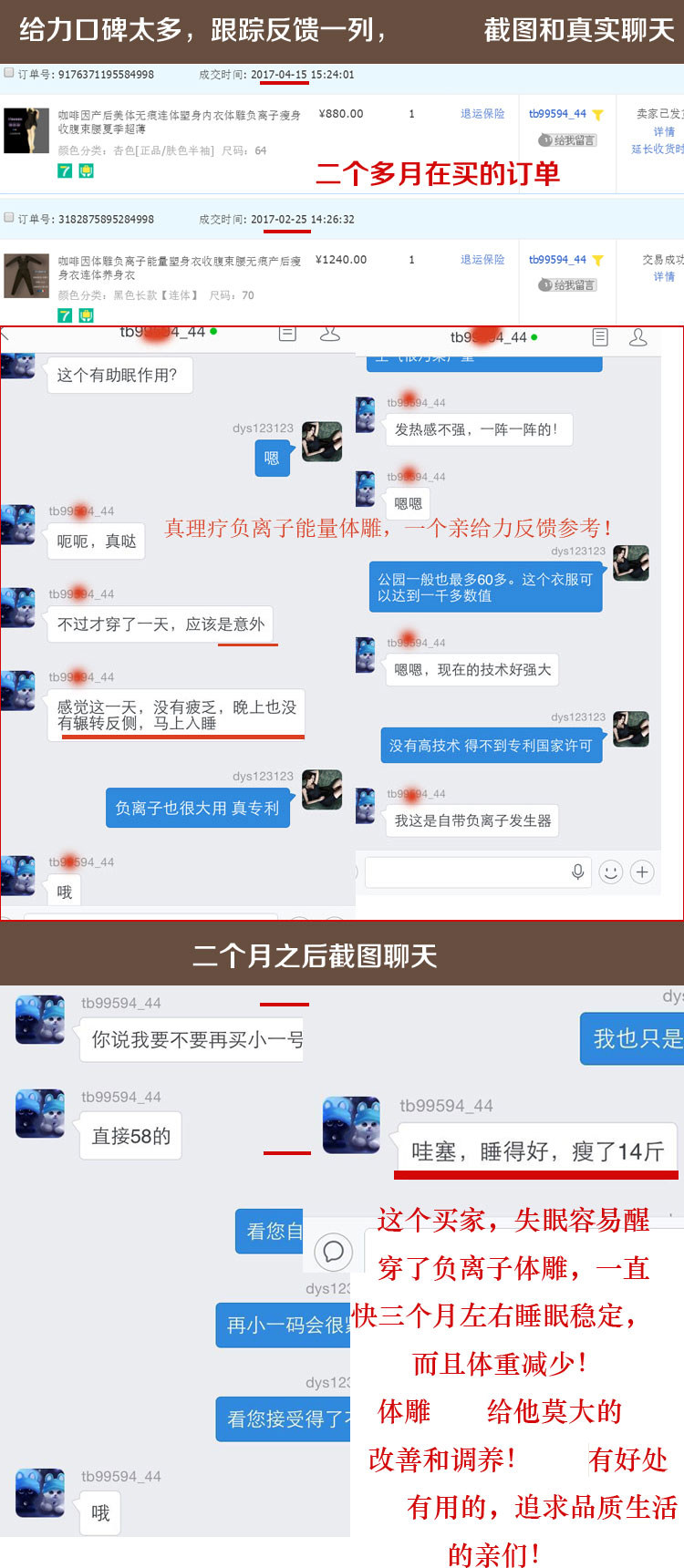
Task: Click the message input field in right chat
Action: click(x=478, y=872)
